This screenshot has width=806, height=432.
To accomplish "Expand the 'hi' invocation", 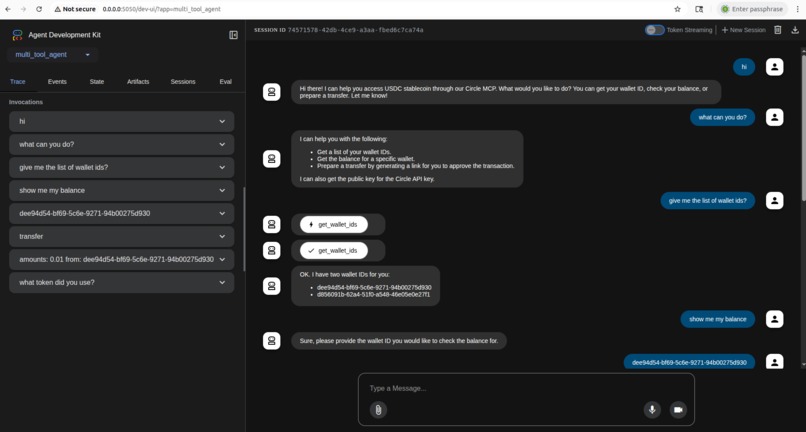I will 121,121.
